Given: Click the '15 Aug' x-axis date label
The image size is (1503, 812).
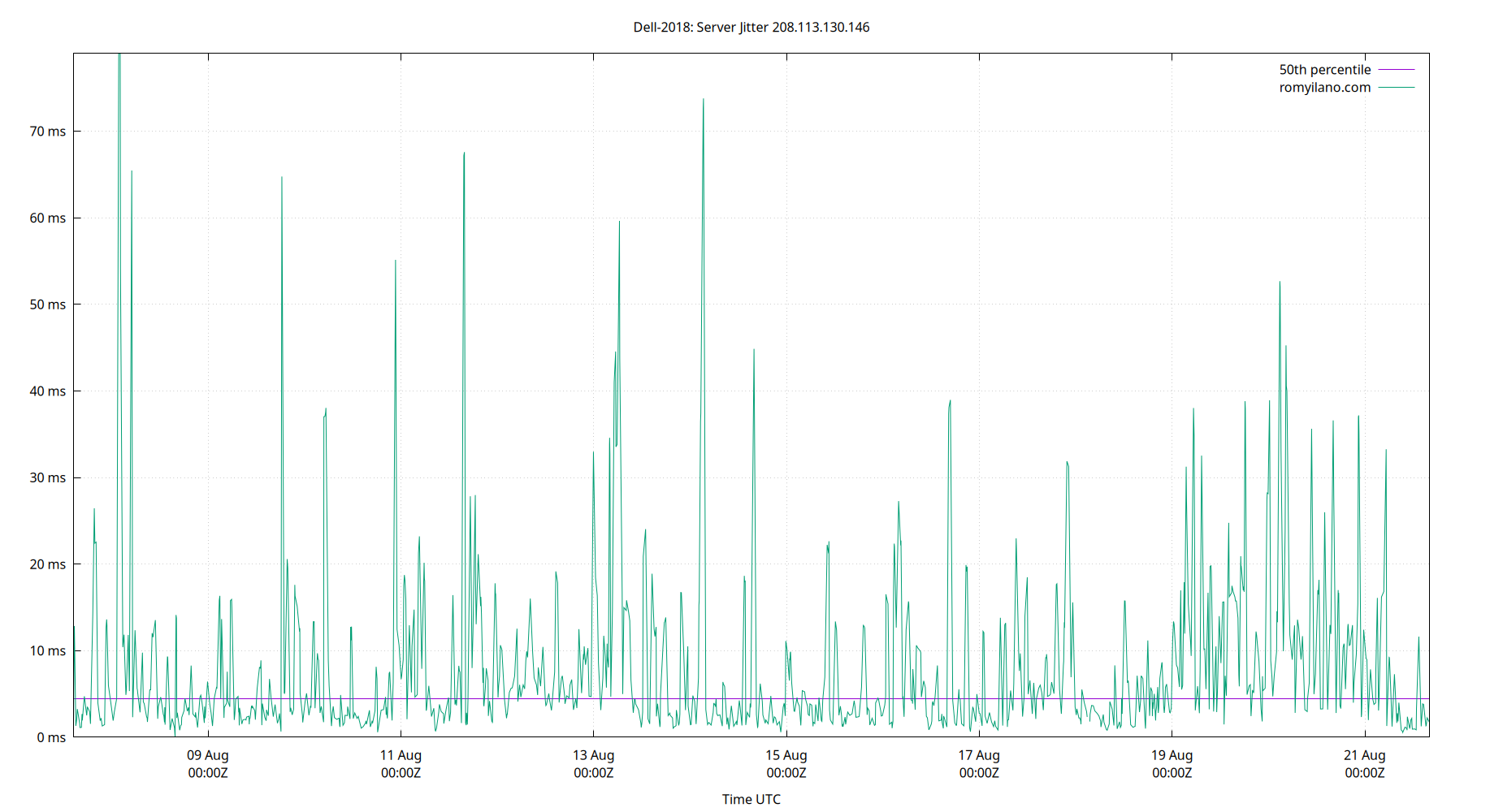Looking at the screenshot, I should point(786,755).
